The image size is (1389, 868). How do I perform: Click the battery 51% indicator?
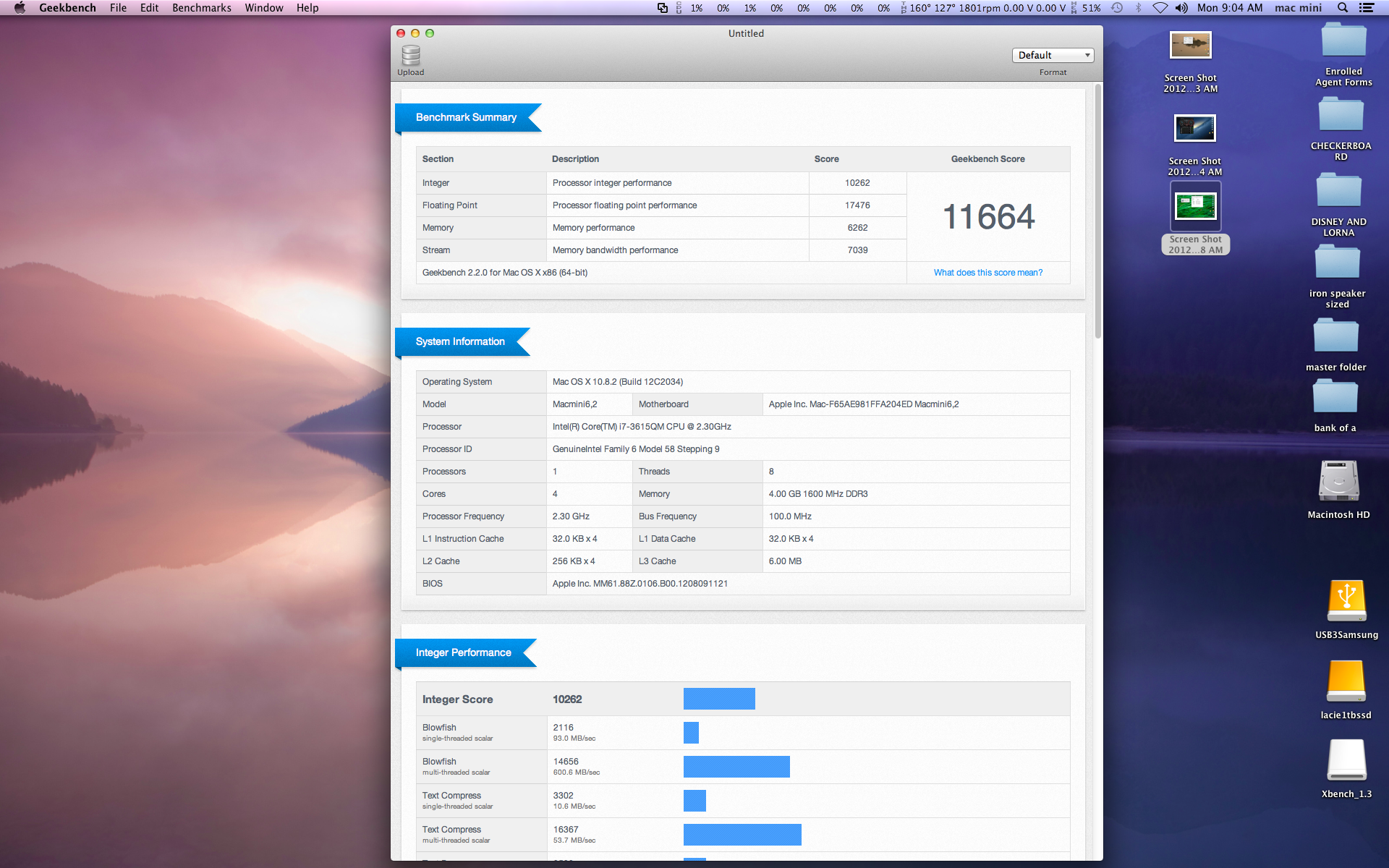click(1086, 8)
